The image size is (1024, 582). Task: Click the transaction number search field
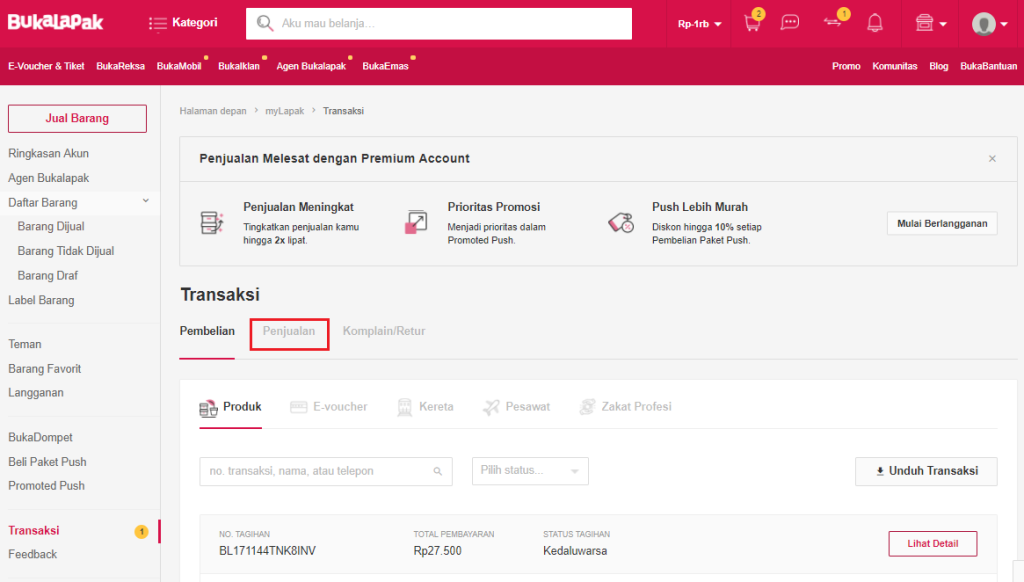coord(326,471)
